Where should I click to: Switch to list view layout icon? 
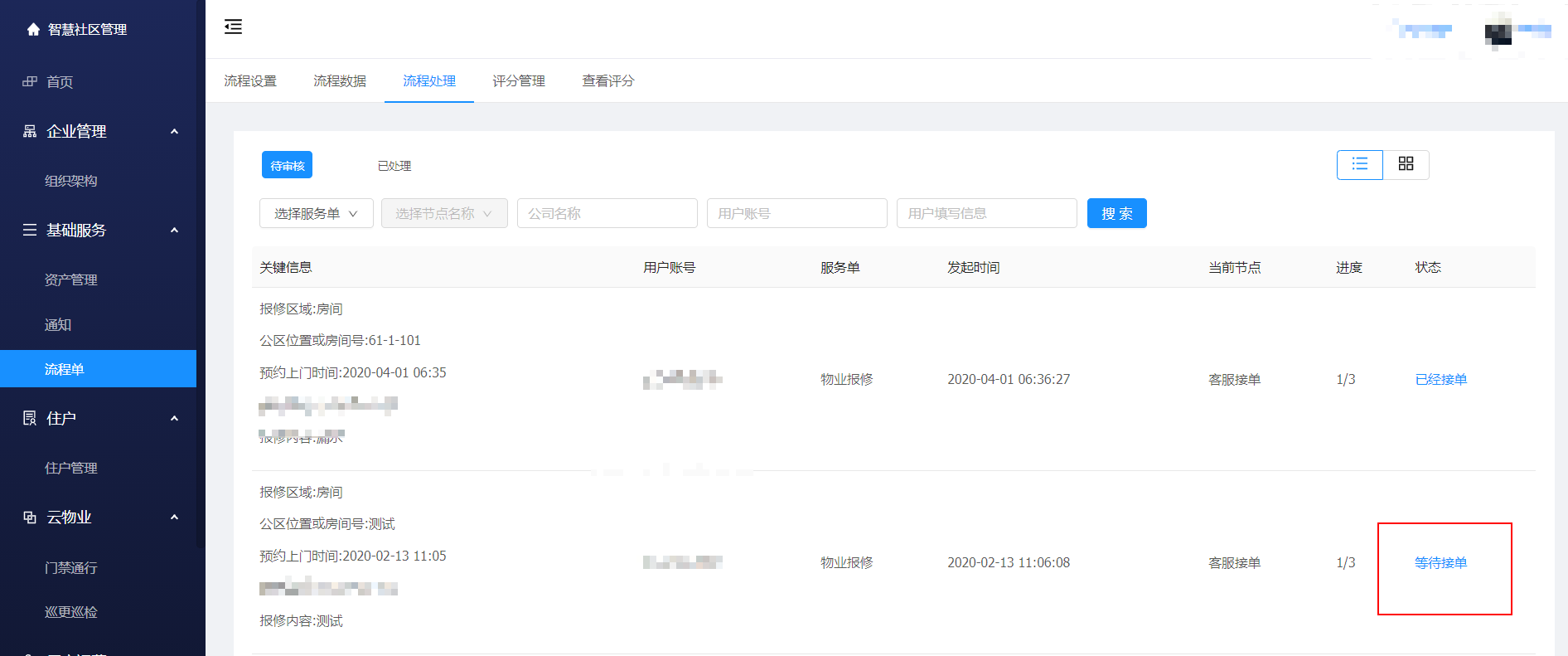[1359, 164]
